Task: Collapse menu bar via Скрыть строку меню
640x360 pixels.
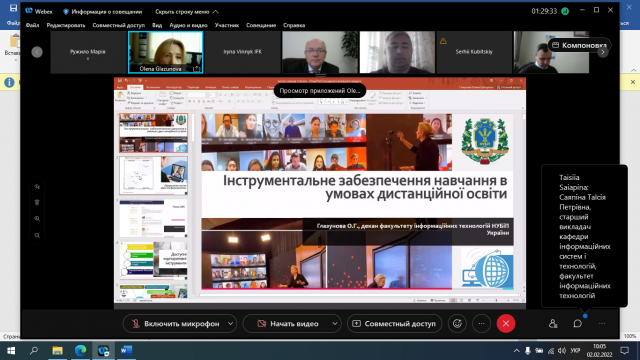Action: (x=187, y=11)
